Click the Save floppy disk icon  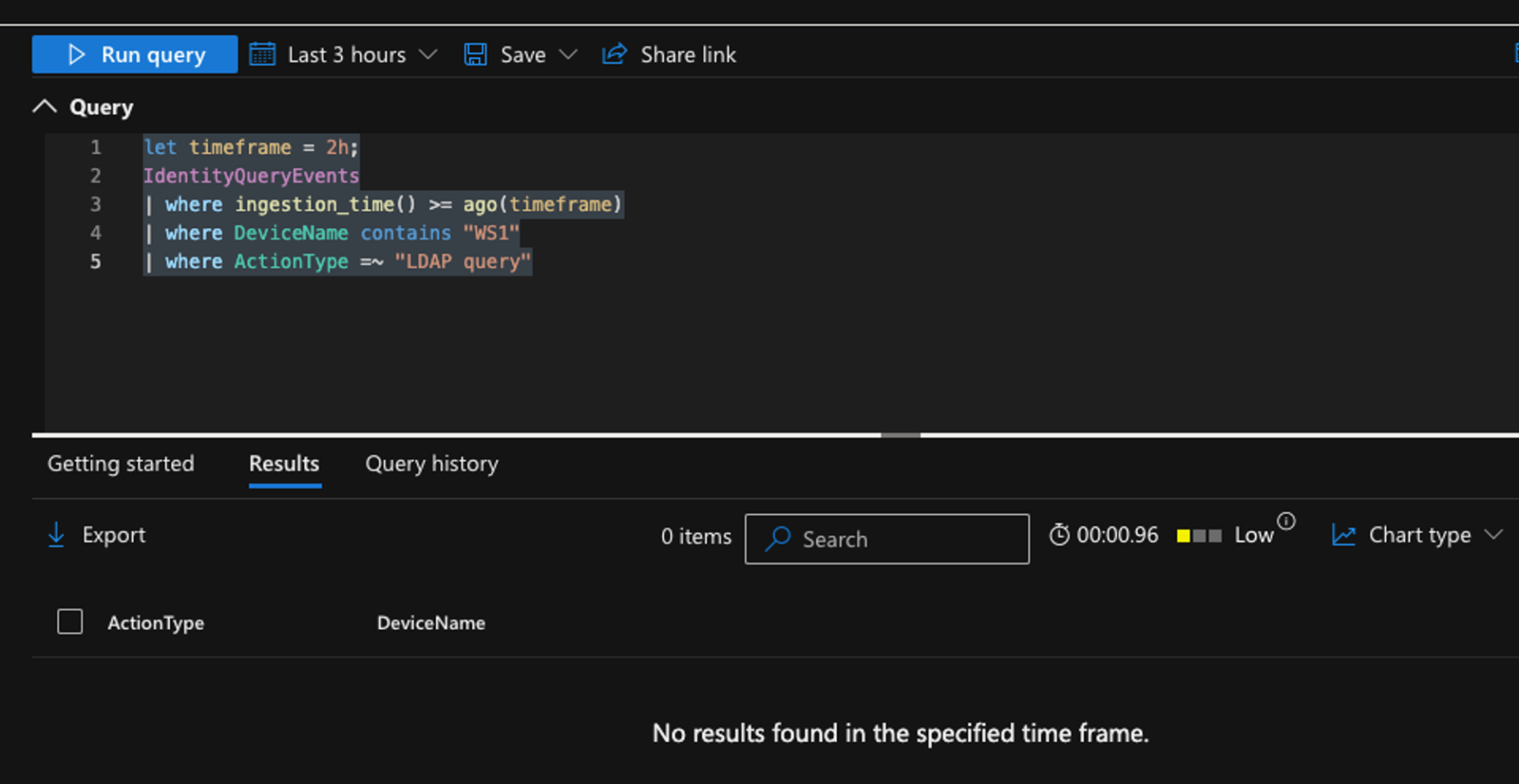click(x=475, y=53)
